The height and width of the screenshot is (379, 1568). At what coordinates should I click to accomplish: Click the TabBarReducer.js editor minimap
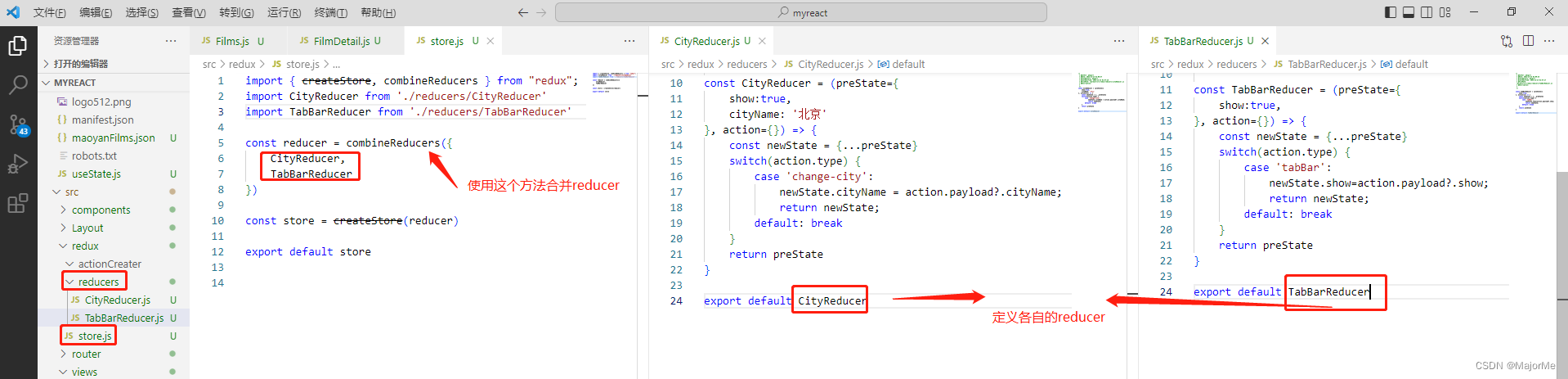point(1535,92)
